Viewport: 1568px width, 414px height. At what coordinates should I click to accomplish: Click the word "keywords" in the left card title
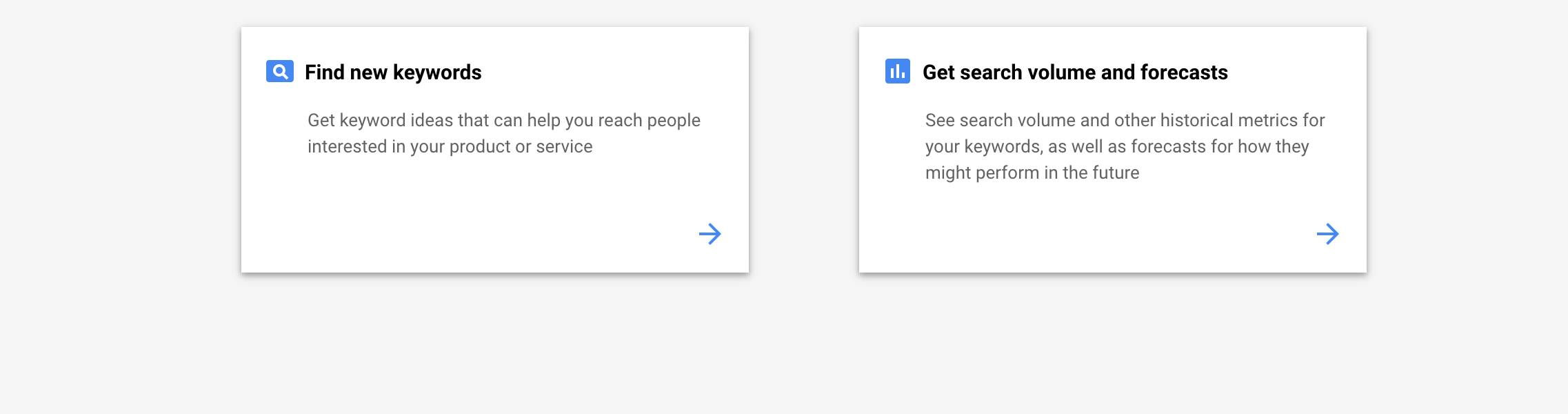tap(437, 72)
